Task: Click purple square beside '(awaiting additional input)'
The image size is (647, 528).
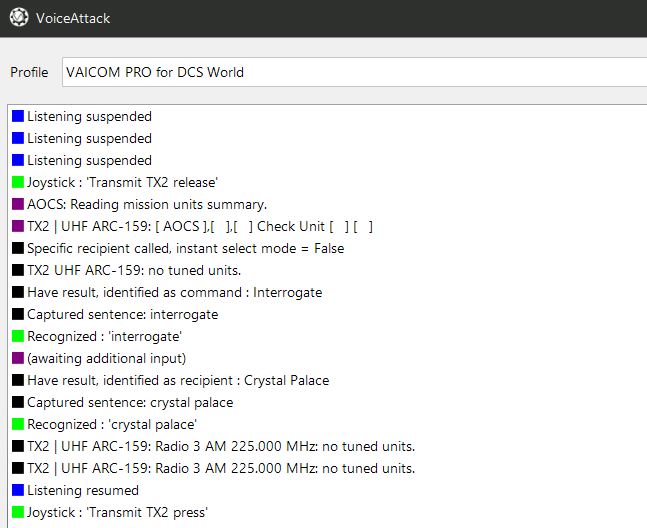Action: 18,358
